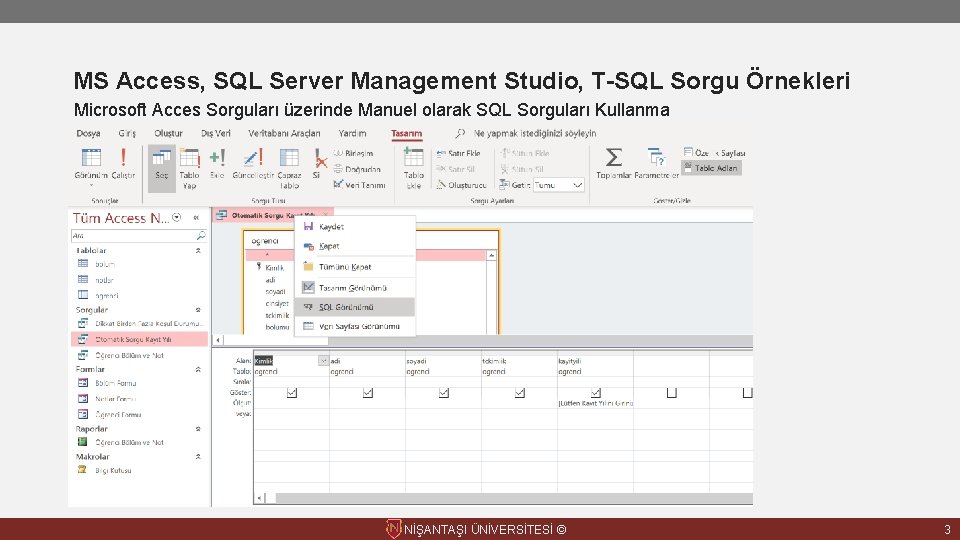This screenshot has width=960, height=540.
Task: Toggle Göster checkbox in first empty column
Action: [x=672, y=393]
